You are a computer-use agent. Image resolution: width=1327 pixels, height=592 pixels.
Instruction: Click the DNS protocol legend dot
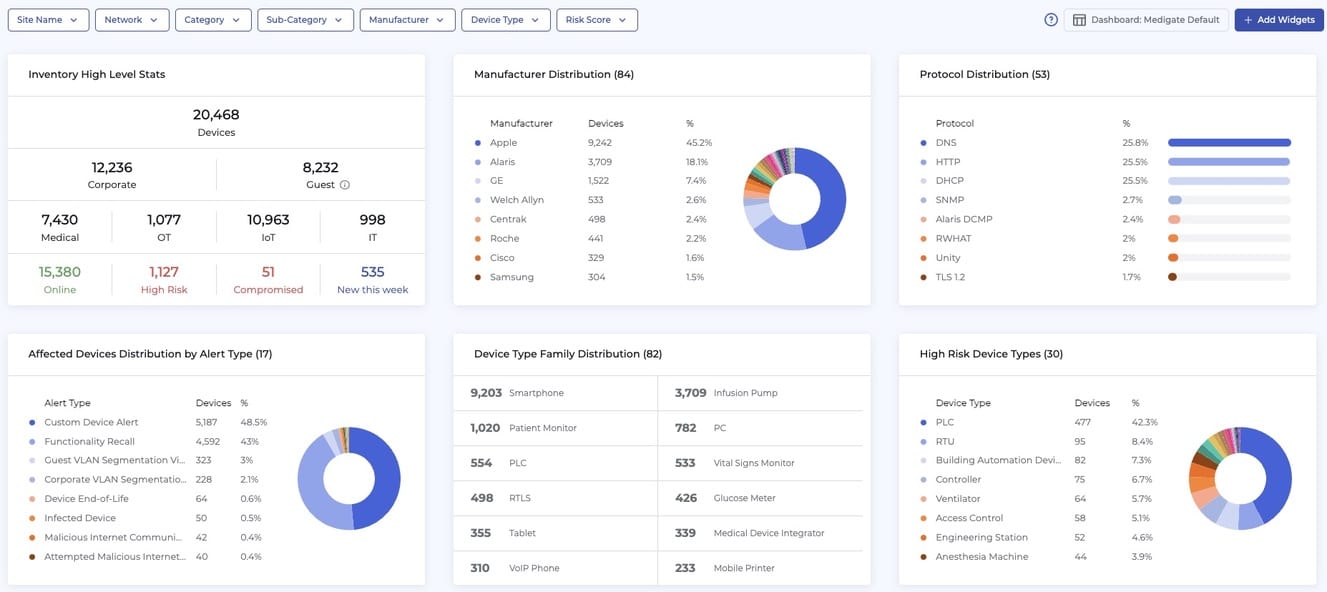point(924,143)
